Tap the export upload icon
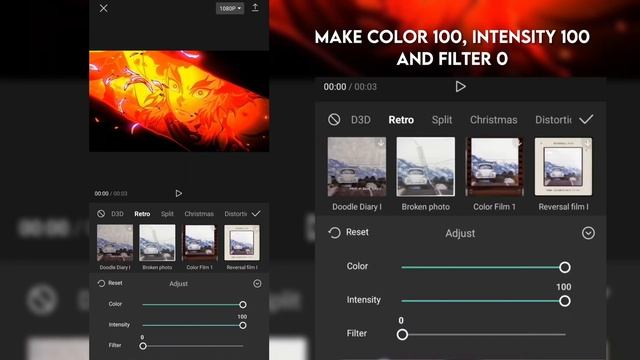The image size is (640, 360). pyautogui.click(x=255, y=8)
